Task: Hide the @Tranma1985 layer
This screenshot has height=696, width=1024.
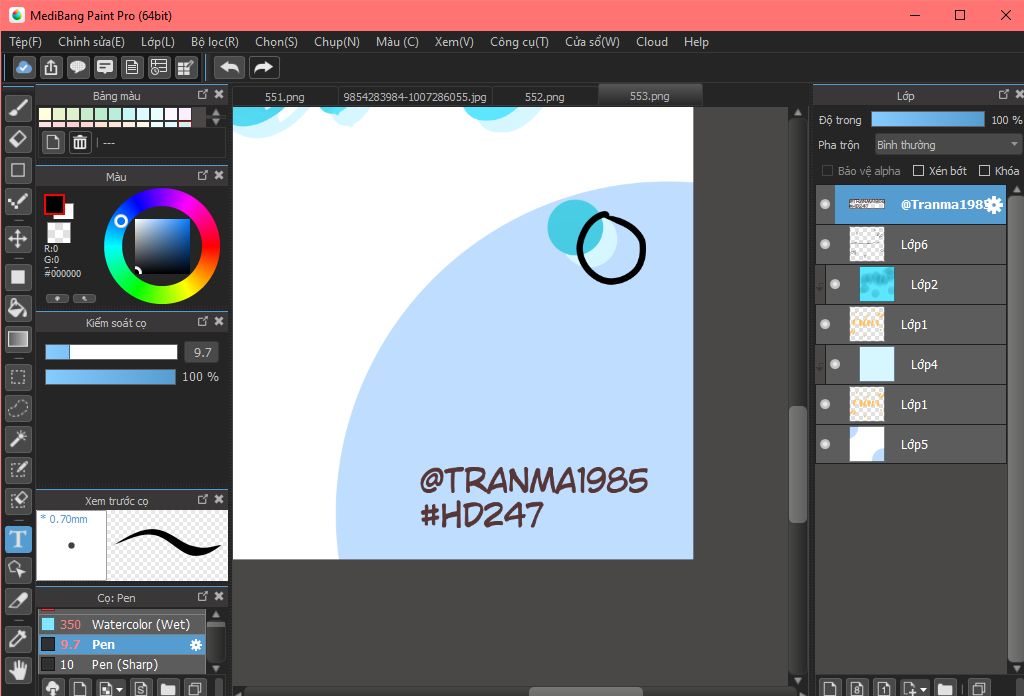Action: [825, 204]
